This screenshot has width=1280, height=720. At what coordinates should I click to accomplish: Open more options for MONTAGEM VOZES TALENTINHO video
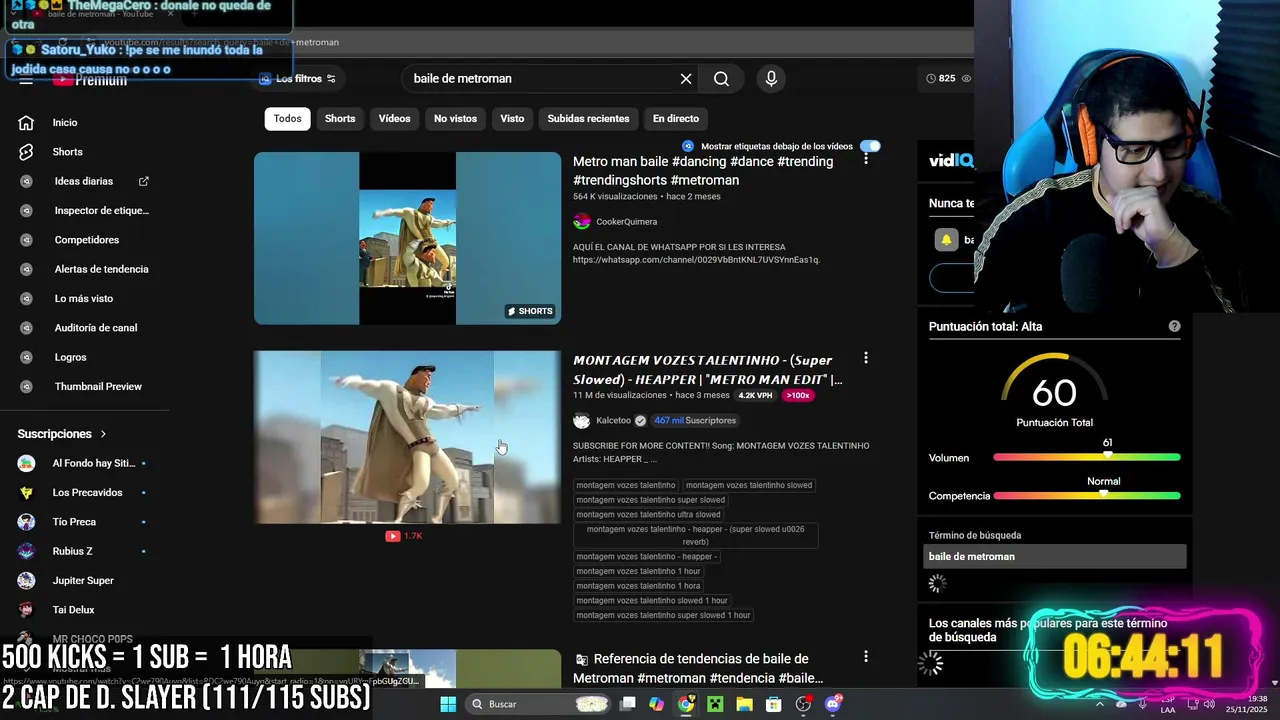866,358
